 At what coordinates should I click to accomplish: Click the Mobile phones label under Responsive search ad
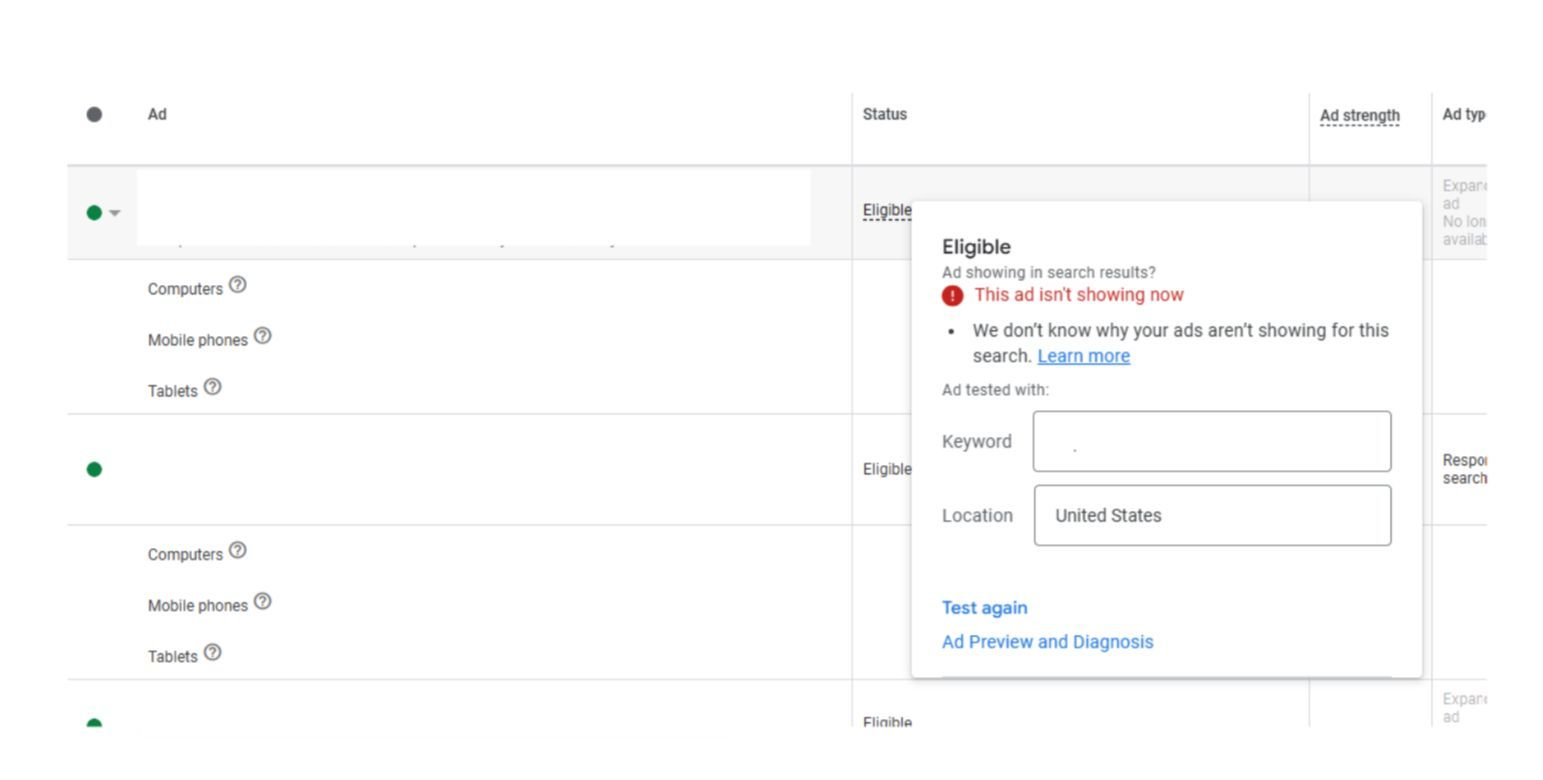coord(198,606)
